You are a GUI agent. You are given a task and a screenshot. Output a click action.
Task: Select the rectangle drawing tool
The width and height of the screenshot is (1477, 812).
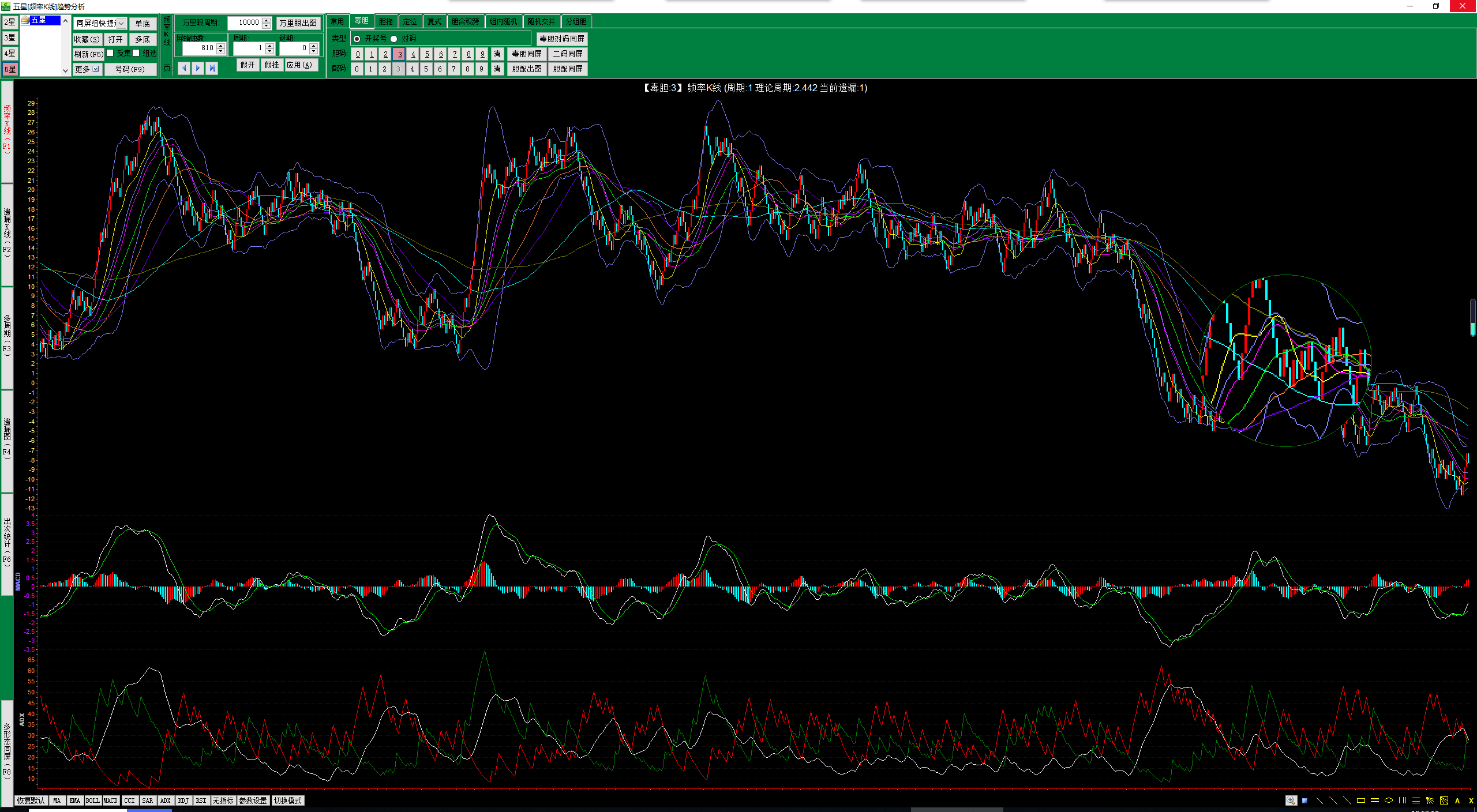click(x=1361, y=800)
